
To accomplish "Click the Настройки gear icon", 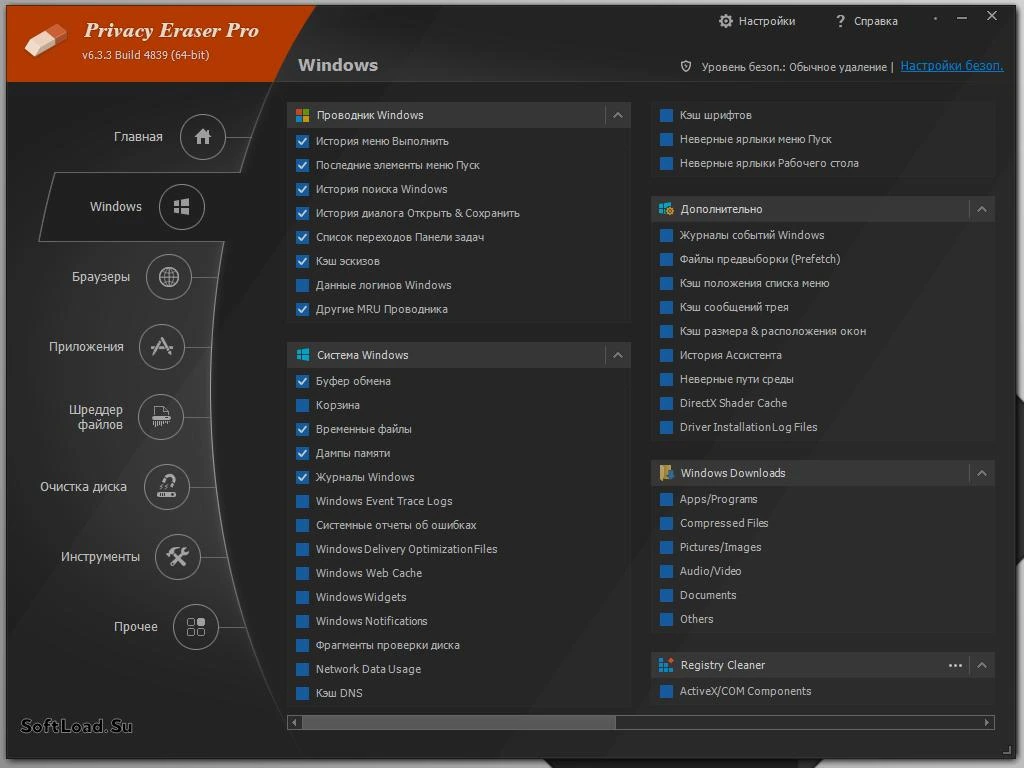I will (726, 21).
